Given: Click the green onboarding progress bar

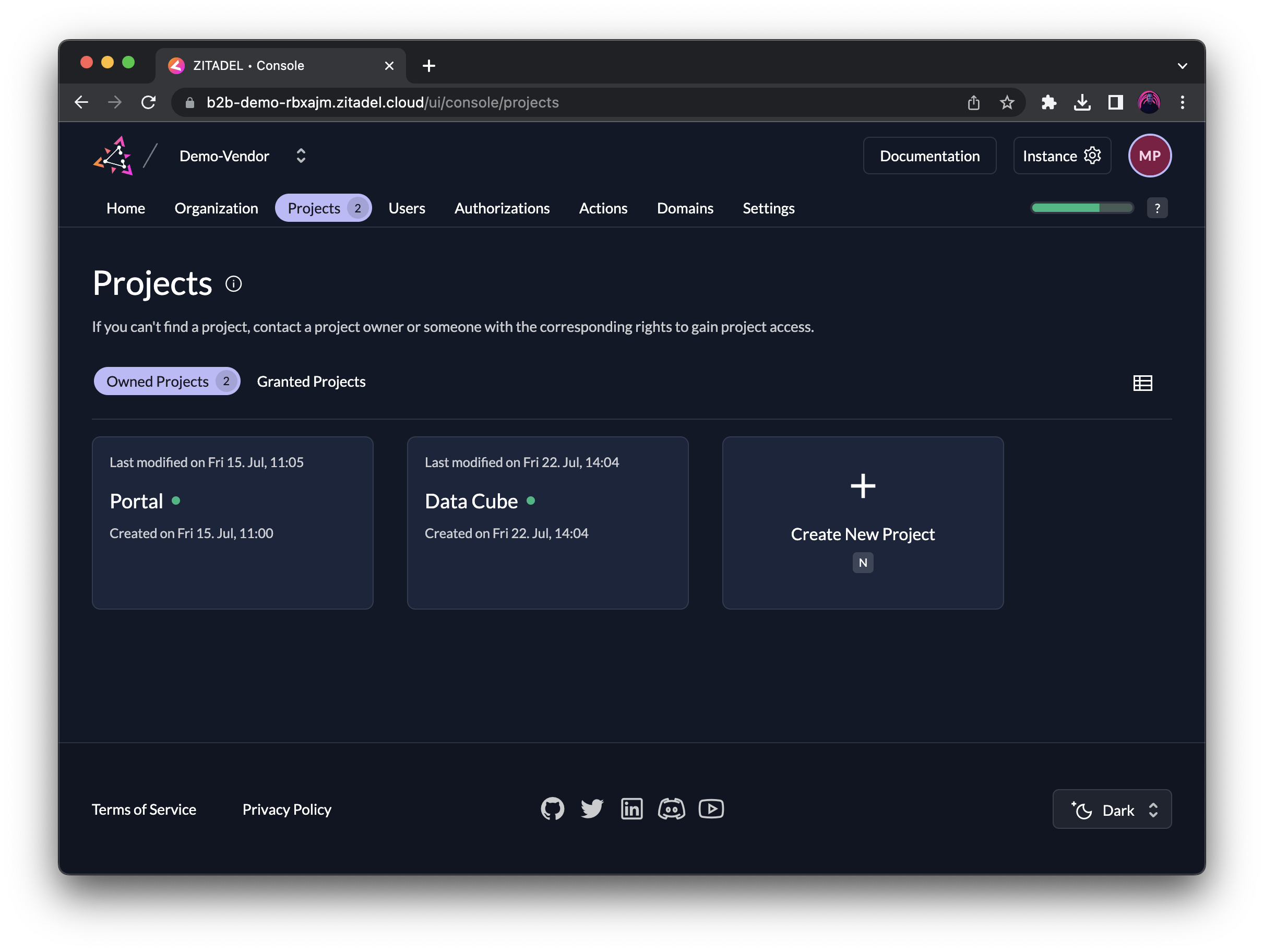Looking at the screenshot, I should click(1081, 208).
